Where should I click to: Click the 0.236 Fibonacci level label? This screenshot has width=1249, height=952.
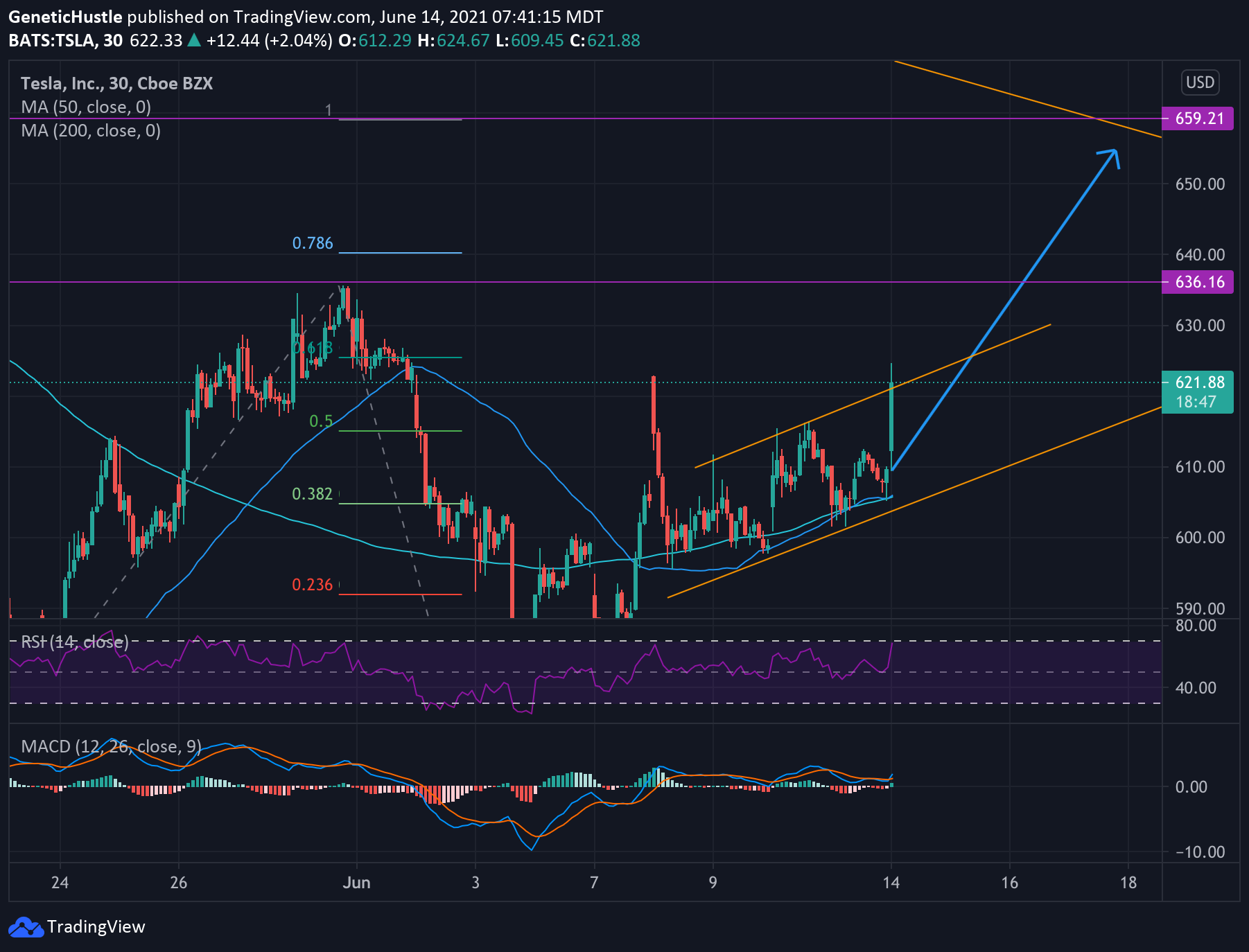pyautogui.click(x=313, y=585)
